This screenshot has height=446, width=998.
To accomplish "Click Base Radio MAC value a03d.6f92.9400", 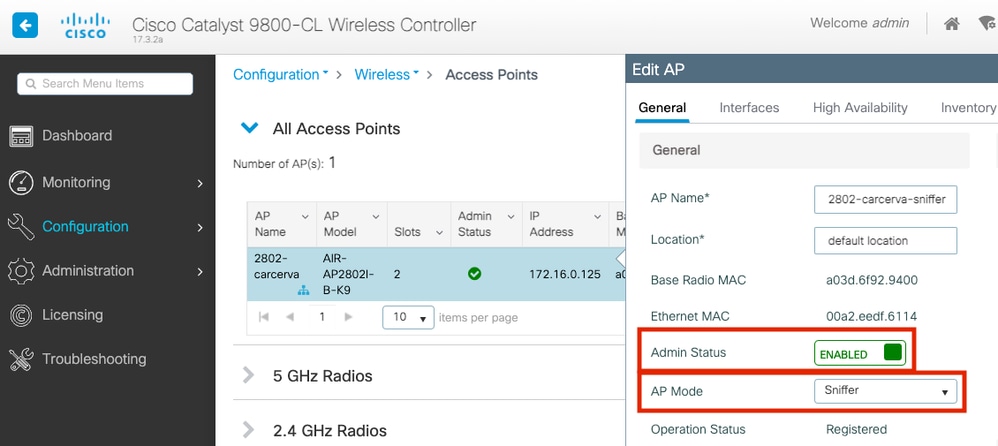I will (872, 280).
